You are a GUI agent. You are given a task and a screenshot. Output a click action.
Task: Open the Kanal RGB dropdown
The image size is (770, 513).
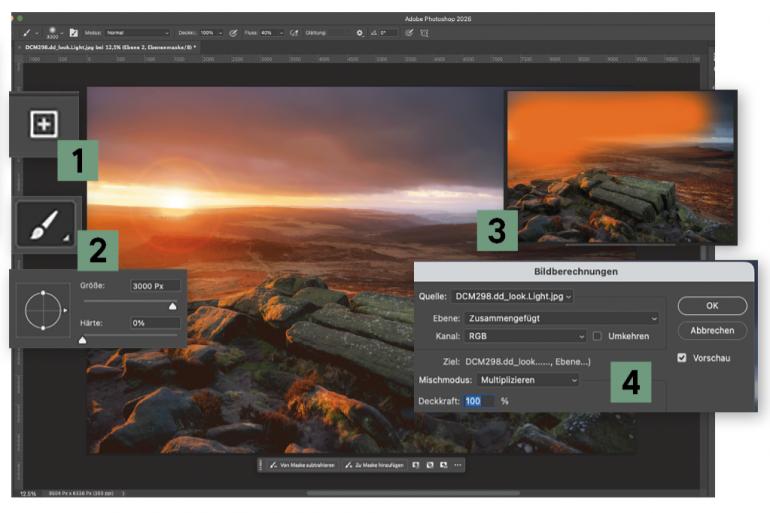pos(525,336)
